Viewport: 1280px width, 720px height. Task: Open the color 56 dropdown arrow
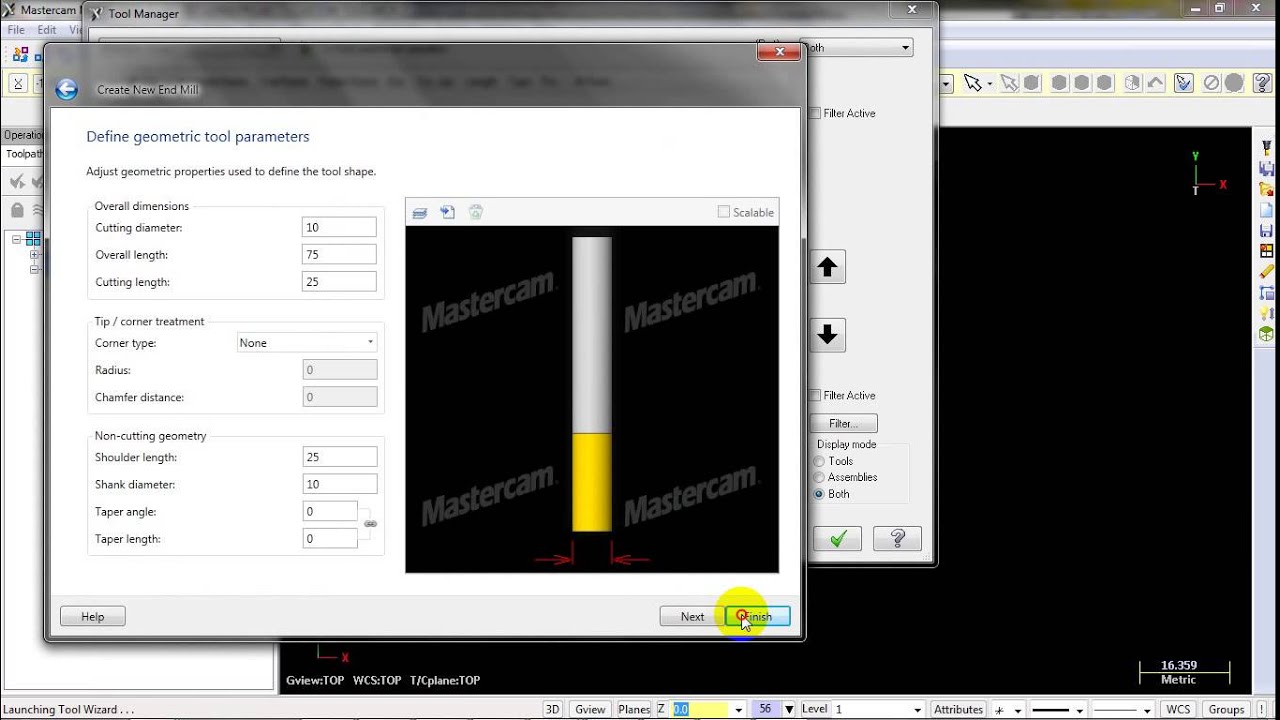(789, 709)
